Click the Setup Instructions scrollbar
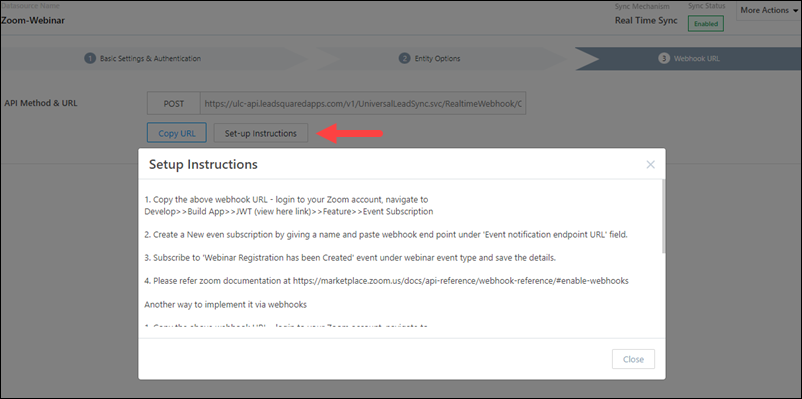This screenshot has width=802, height=399. click(664, 216)
